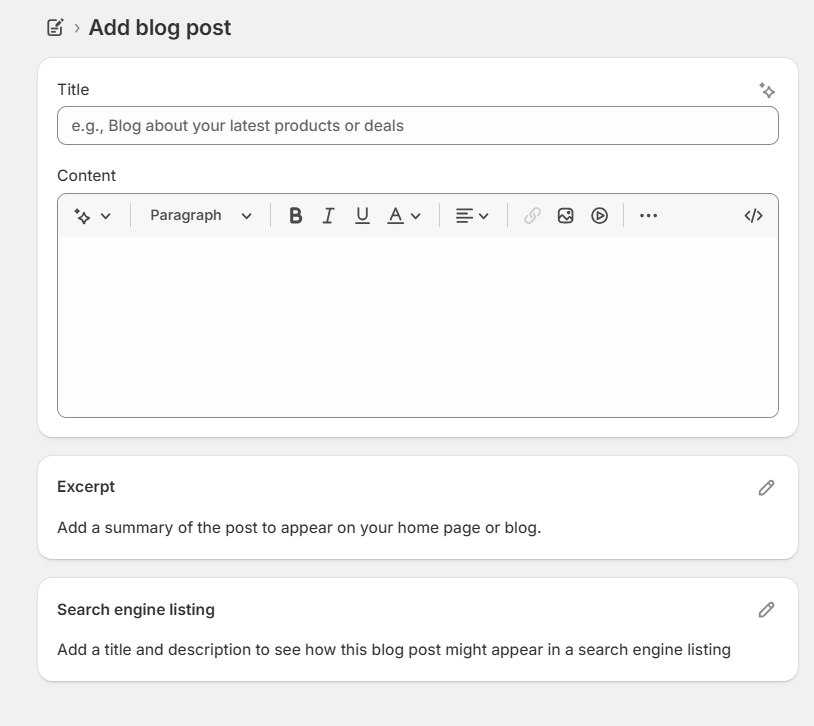This screenshot has height=726, width=814.
Task: Switch to HTML code view
Action: coord(754,216)
